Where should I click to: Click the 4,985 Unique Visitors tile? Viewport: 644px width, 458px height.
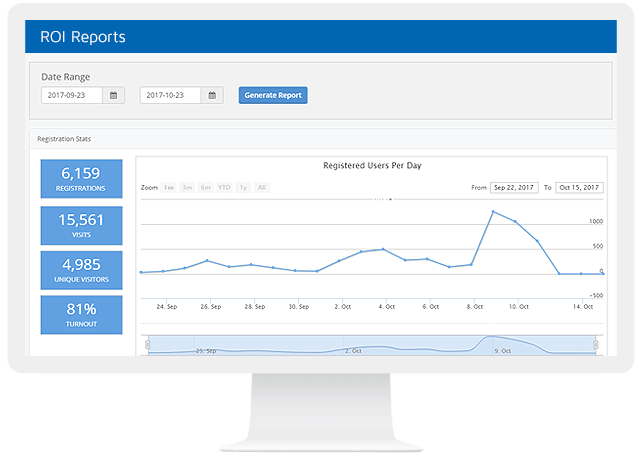[81, 270]
